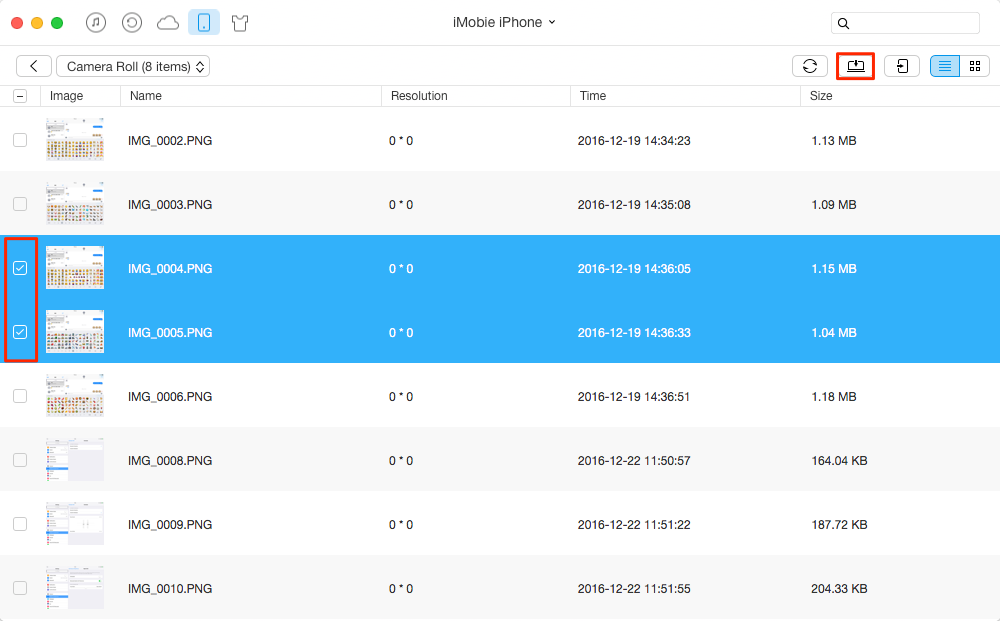Click the size value 204.33 KB
Screen dimensions: 1000x621
(839, 588)
